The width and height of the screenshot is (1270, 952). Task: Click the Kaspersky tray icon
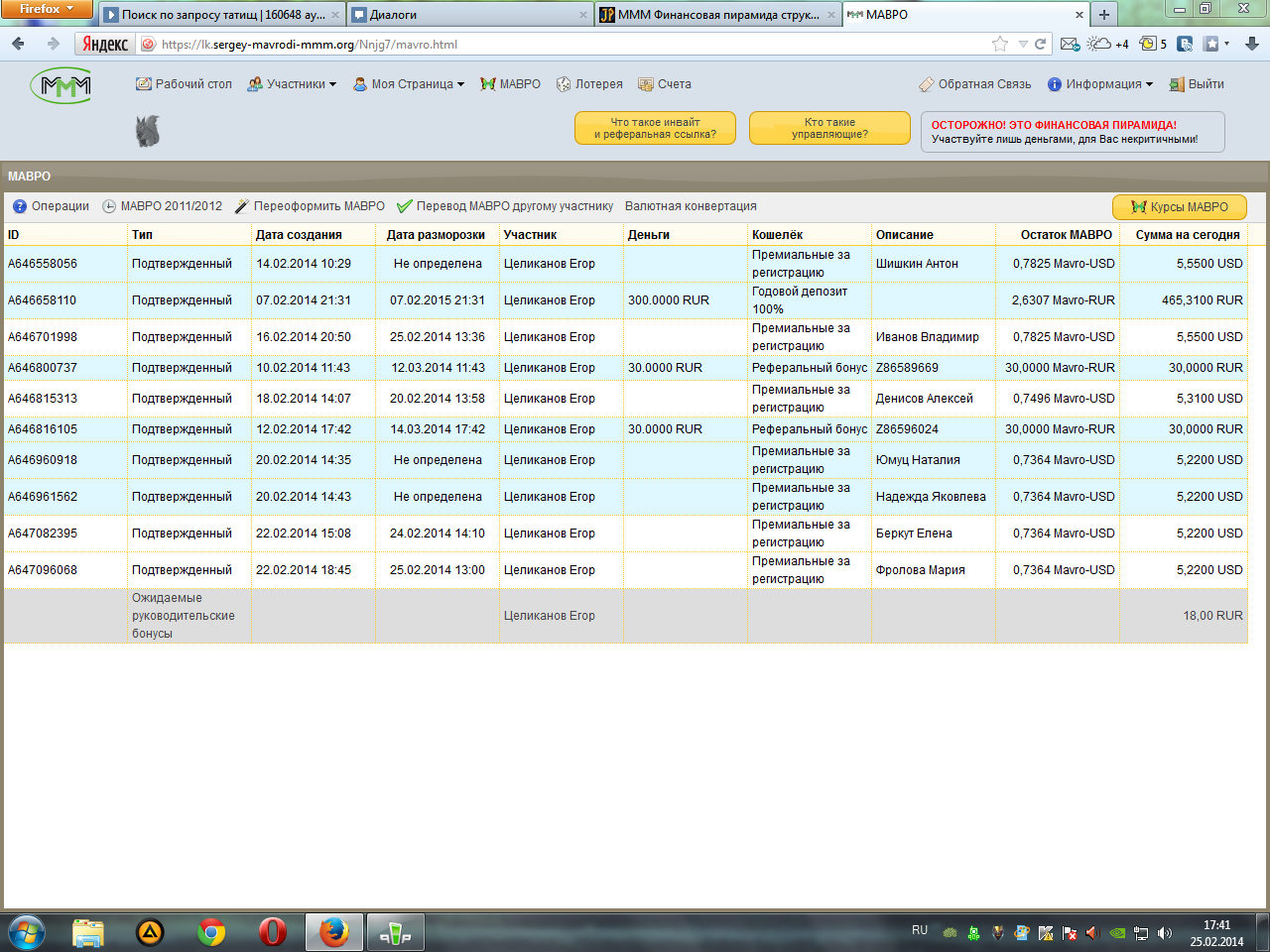coord(1046,933)
